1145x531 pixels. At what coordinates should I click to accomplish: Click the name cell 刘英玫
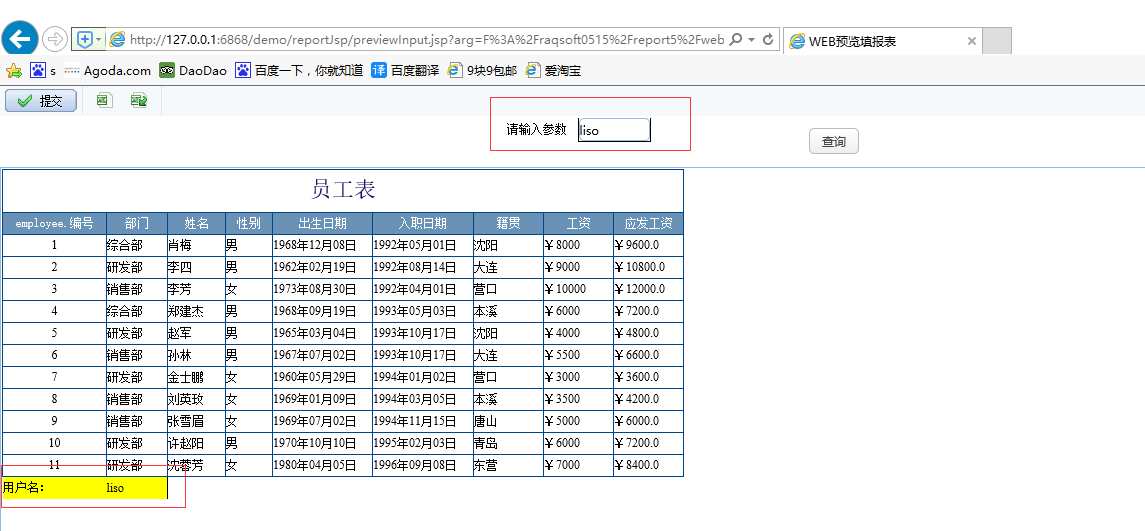tap(196, 399)
